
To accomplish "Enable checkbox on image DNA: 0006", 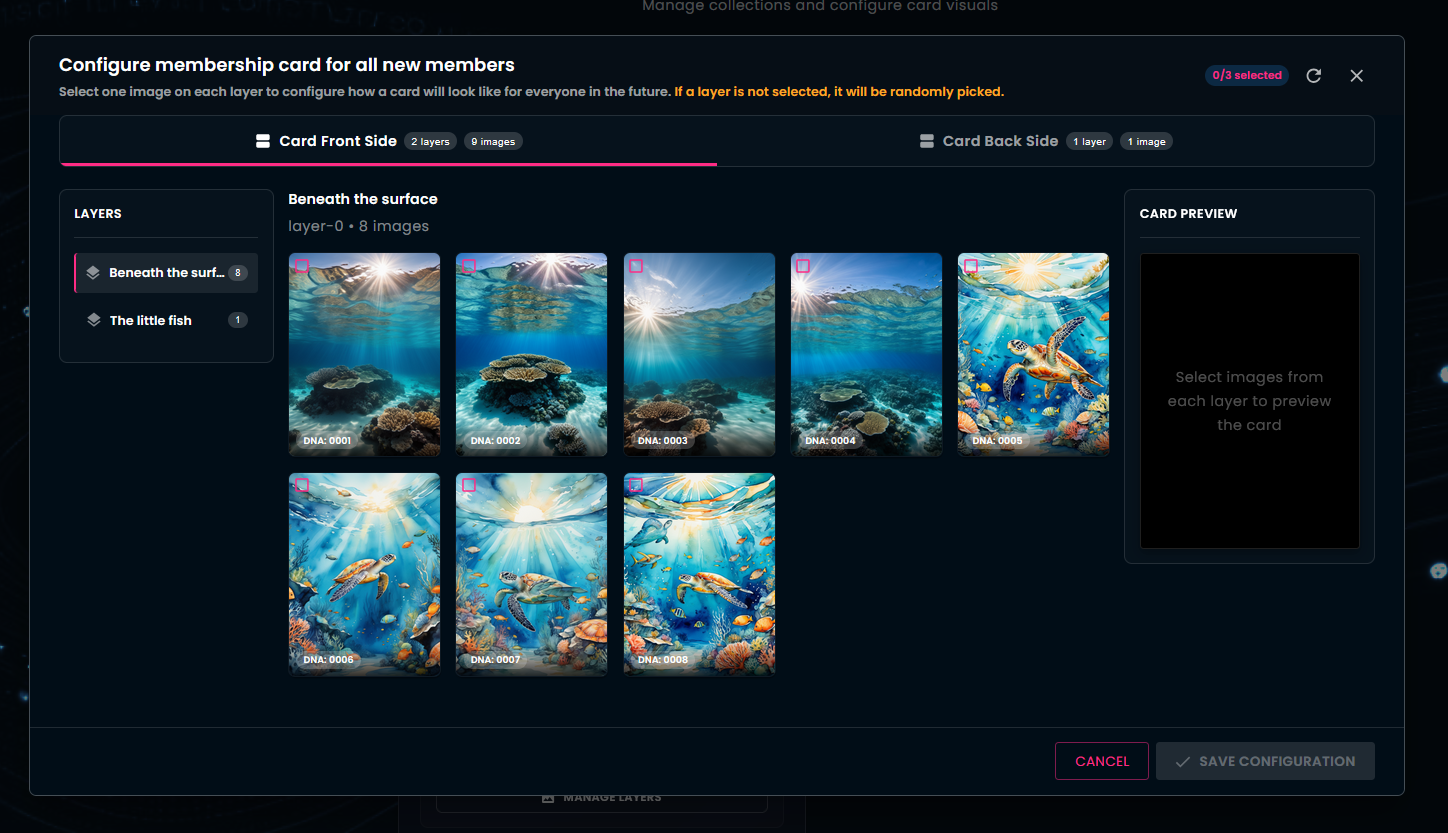I will coord(302,485).
